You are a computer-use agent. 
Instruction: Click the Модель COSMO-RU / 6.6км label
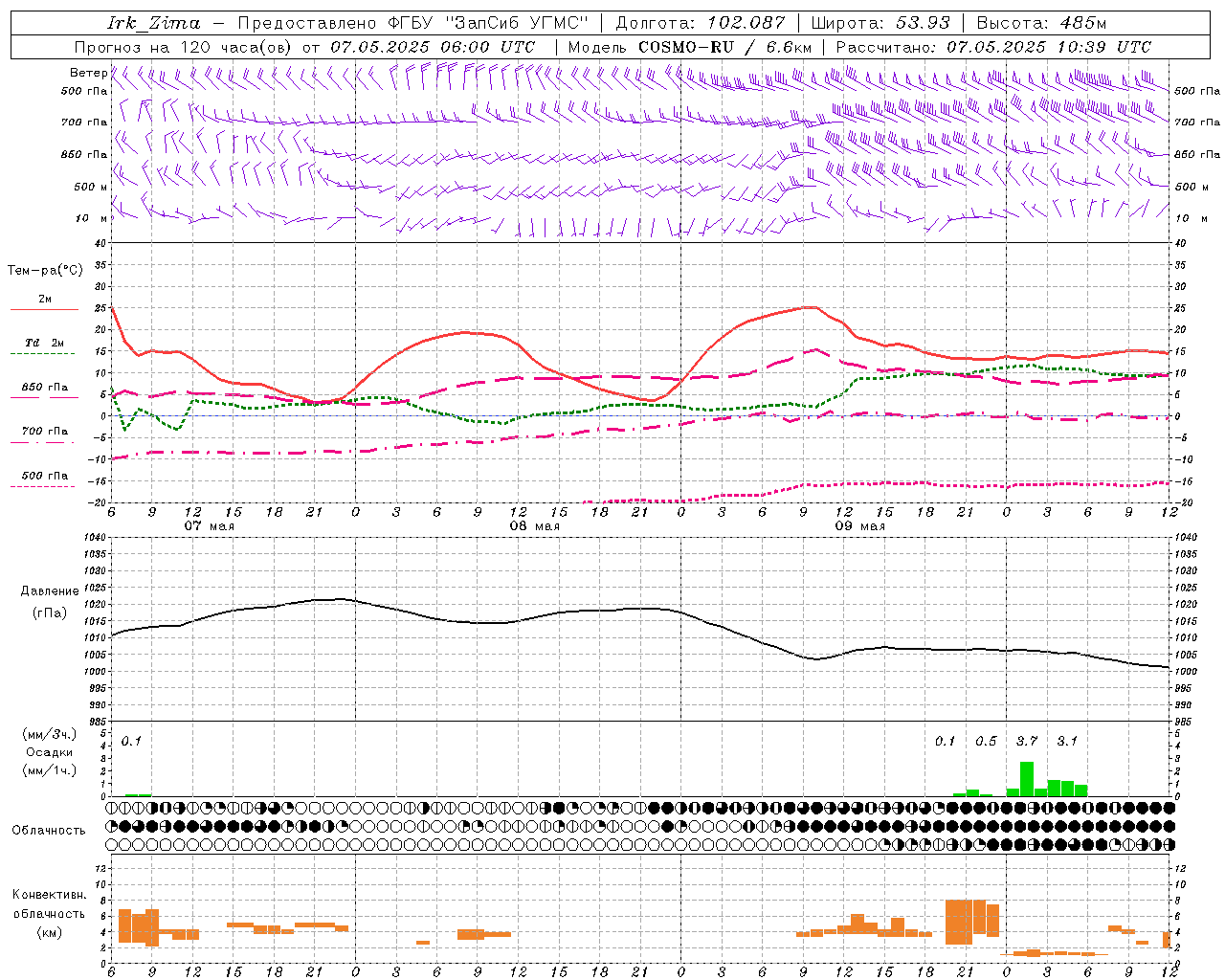tap(689, 47)
